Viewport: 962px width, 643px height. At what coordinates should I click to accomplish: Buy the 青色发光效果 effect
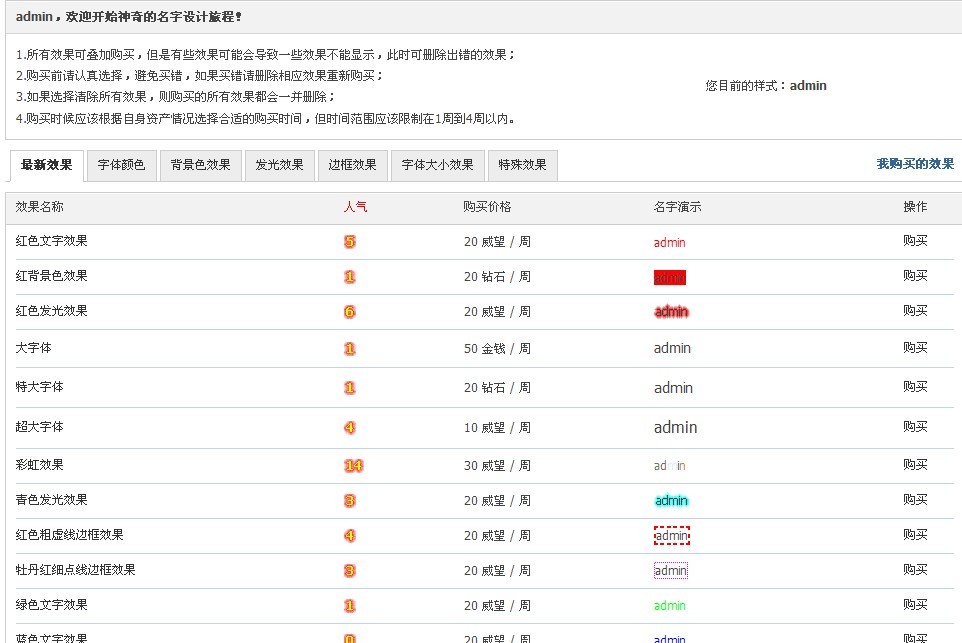(915, 500)
